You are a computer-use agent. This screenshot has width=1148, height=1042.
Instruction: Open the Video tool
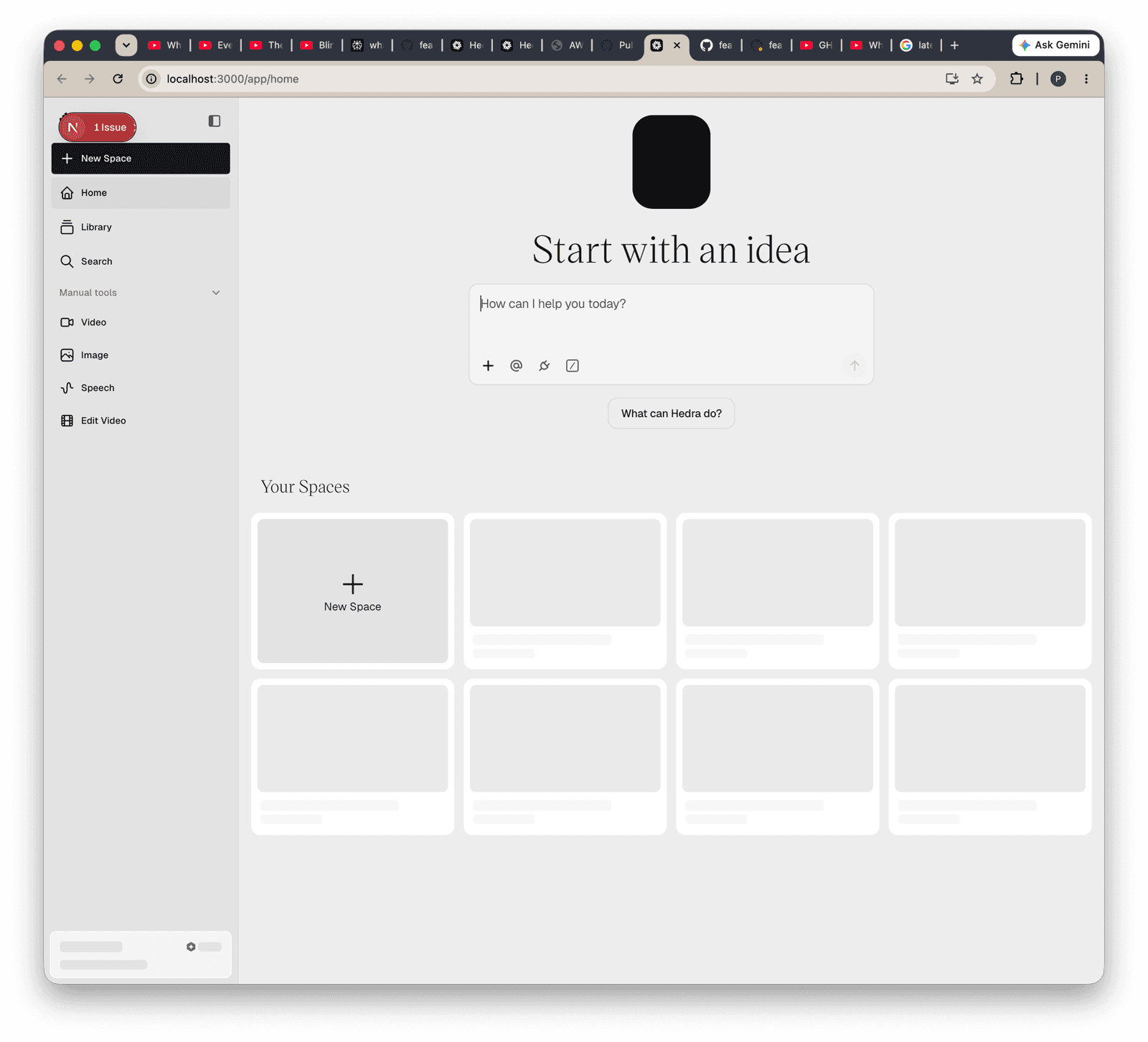click(x=141, y=322)
